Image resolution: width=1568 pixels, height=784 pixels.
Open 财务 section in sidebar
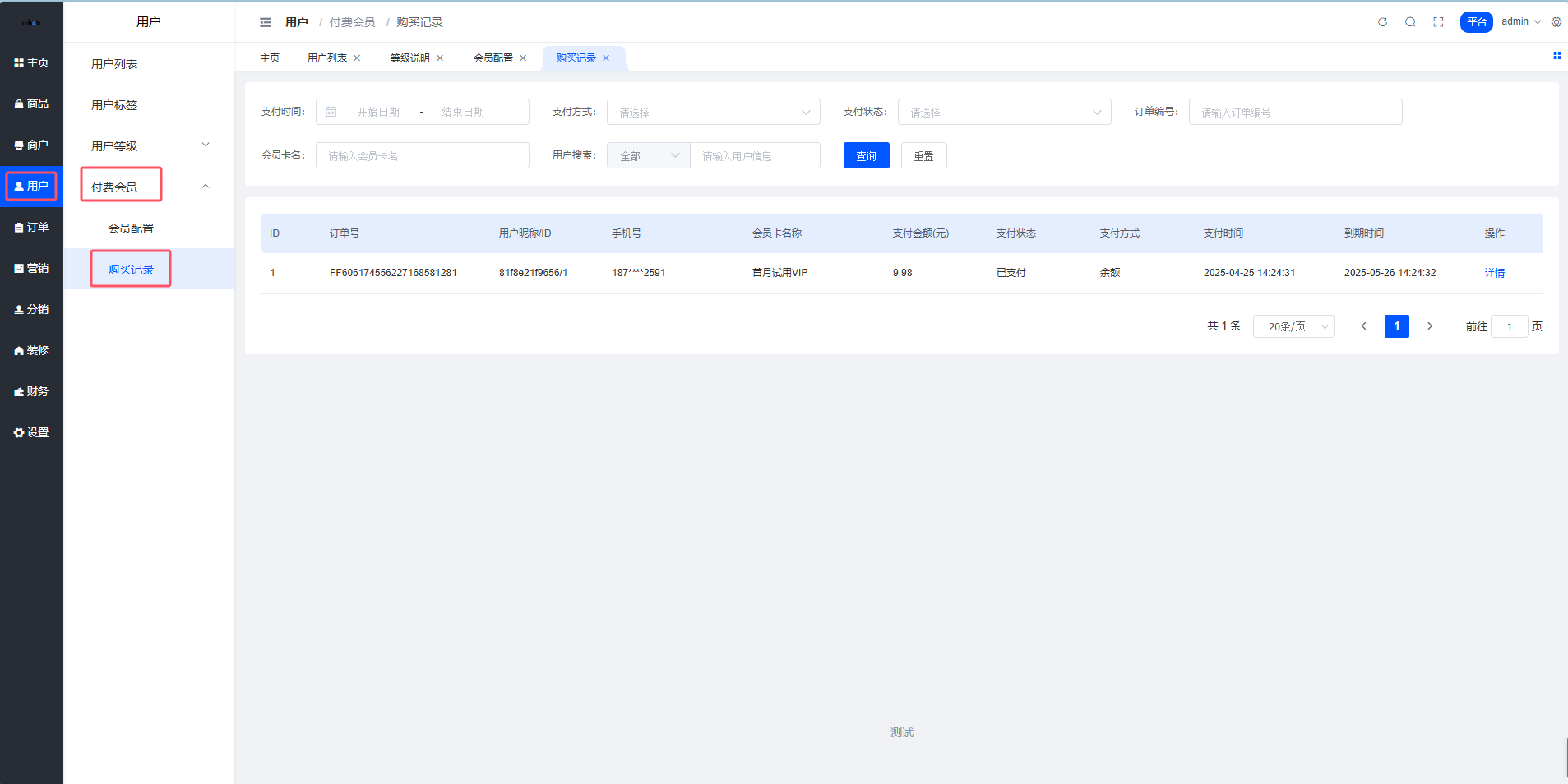click(31, 391)
